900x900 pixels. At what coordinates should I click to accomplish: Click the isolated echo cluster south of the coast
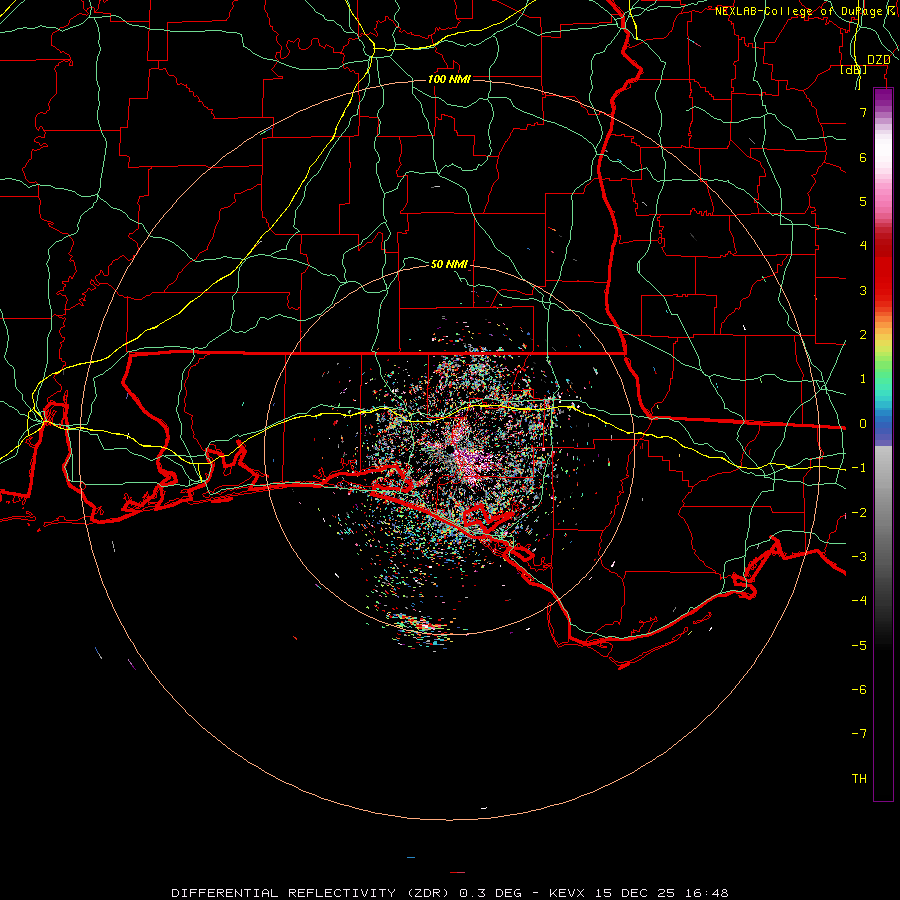click(422, 627)
